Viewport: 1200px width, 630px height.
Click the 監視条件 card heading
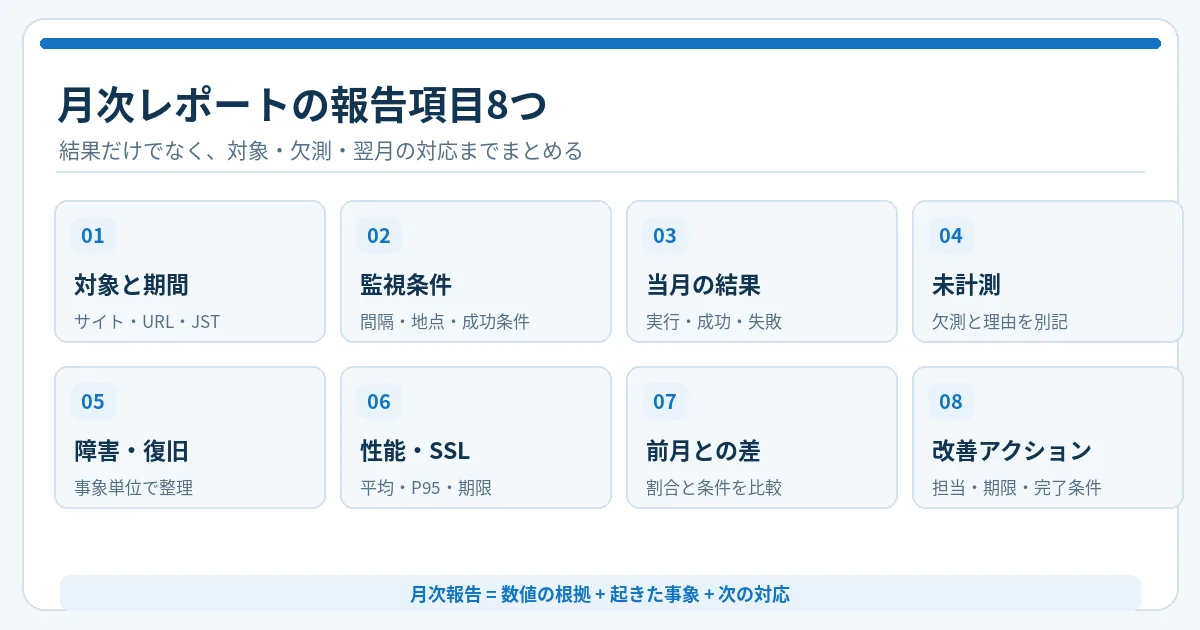tap(406, 285)
